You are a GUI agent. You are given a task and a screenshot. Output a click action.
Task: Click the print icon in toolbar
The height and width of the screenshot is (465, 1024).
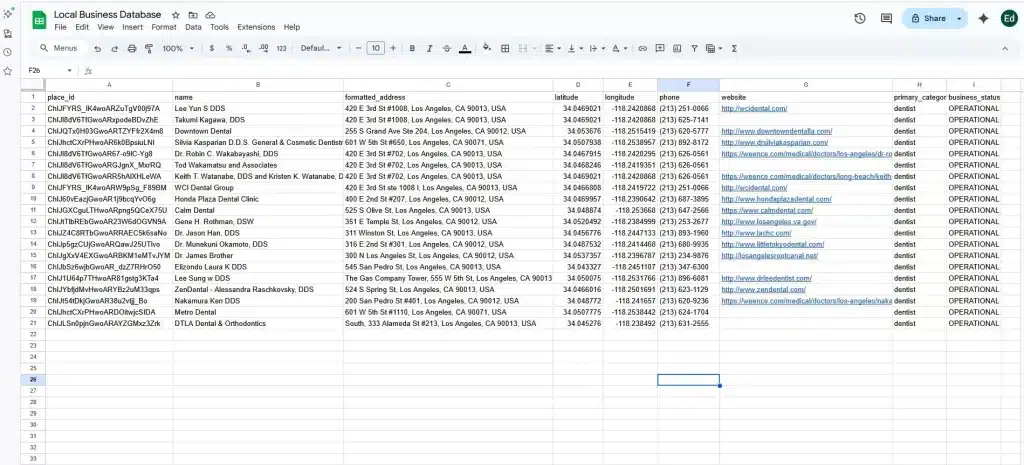(131, 48)
